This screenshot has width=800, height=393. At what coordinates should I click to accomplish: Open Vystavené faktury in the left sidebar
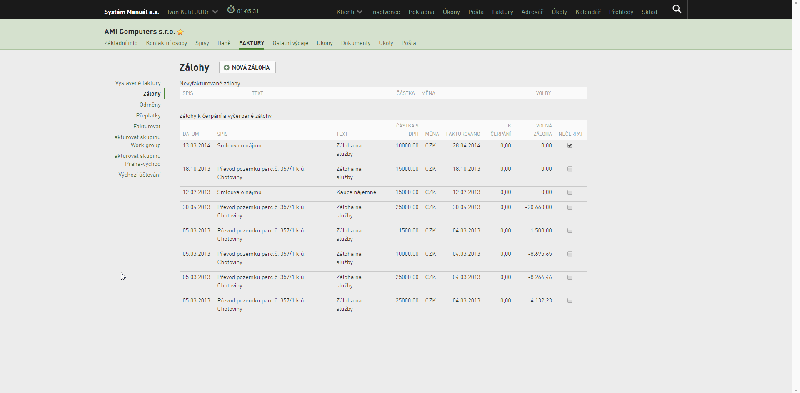pyautogui.click(x=137, y=83)
